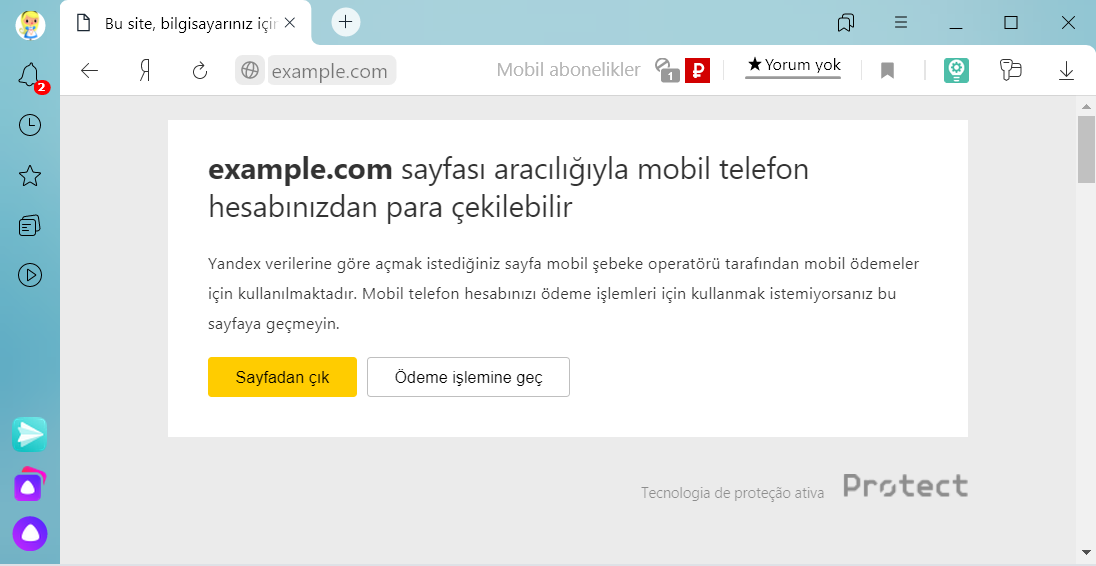Open the sidebar tab collections icon
Image resolution: width=1096 pixels, height=566 pixels.
point(30,226)
